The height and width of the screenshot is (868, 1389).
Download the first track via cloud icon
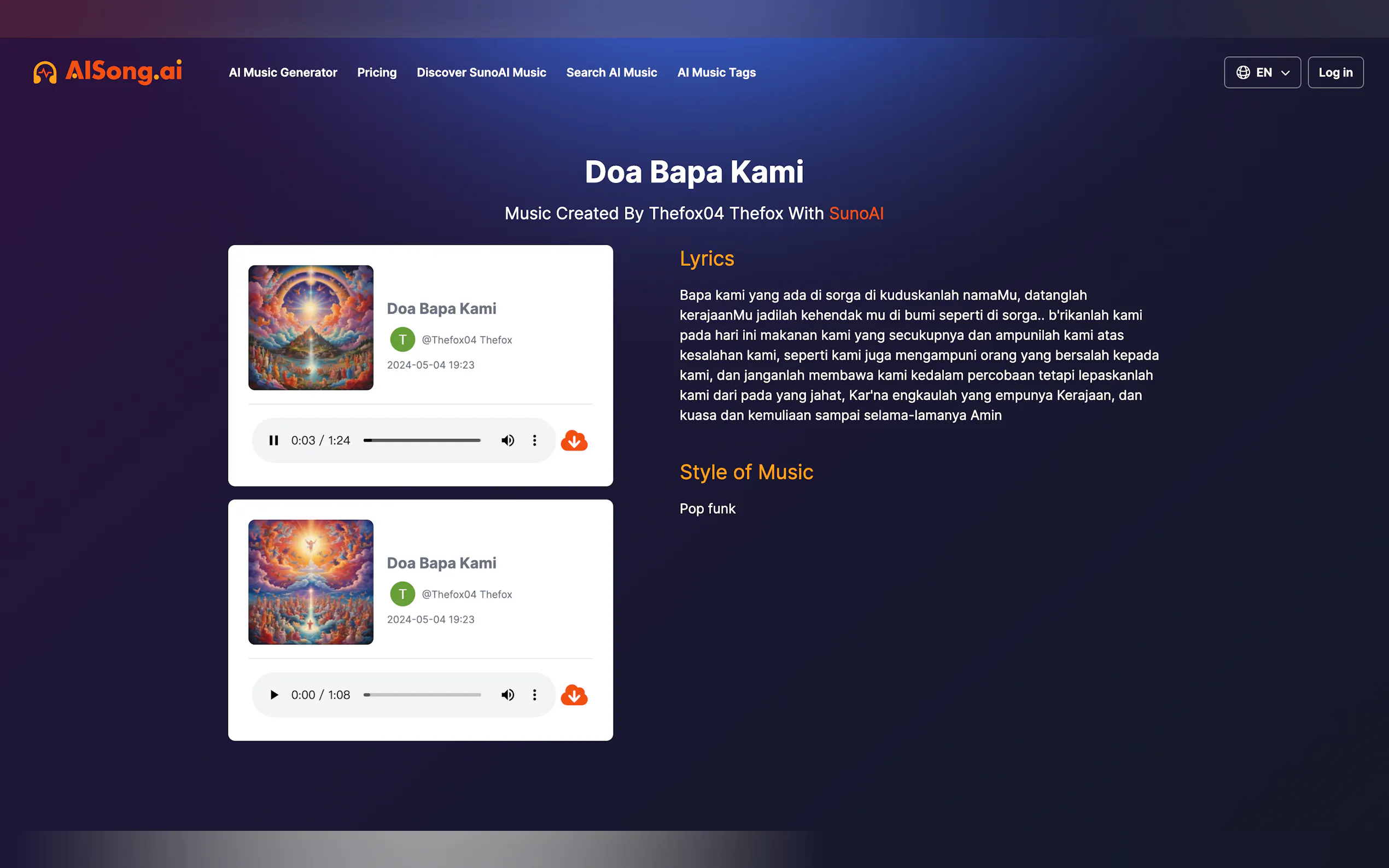tap(574, 441)
